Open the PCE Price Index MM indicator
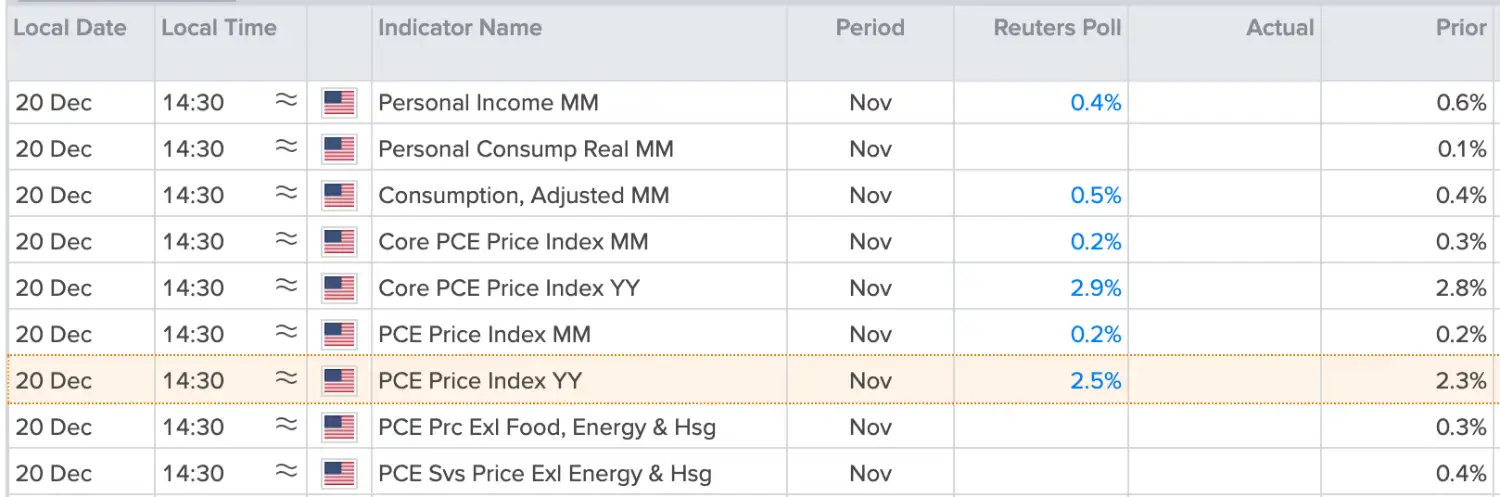1500x497 pixels. tap(484, 334)
